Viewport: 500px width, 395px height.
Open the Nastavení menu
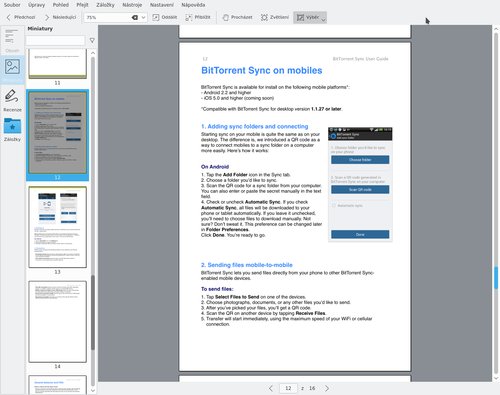pos(162,5)
